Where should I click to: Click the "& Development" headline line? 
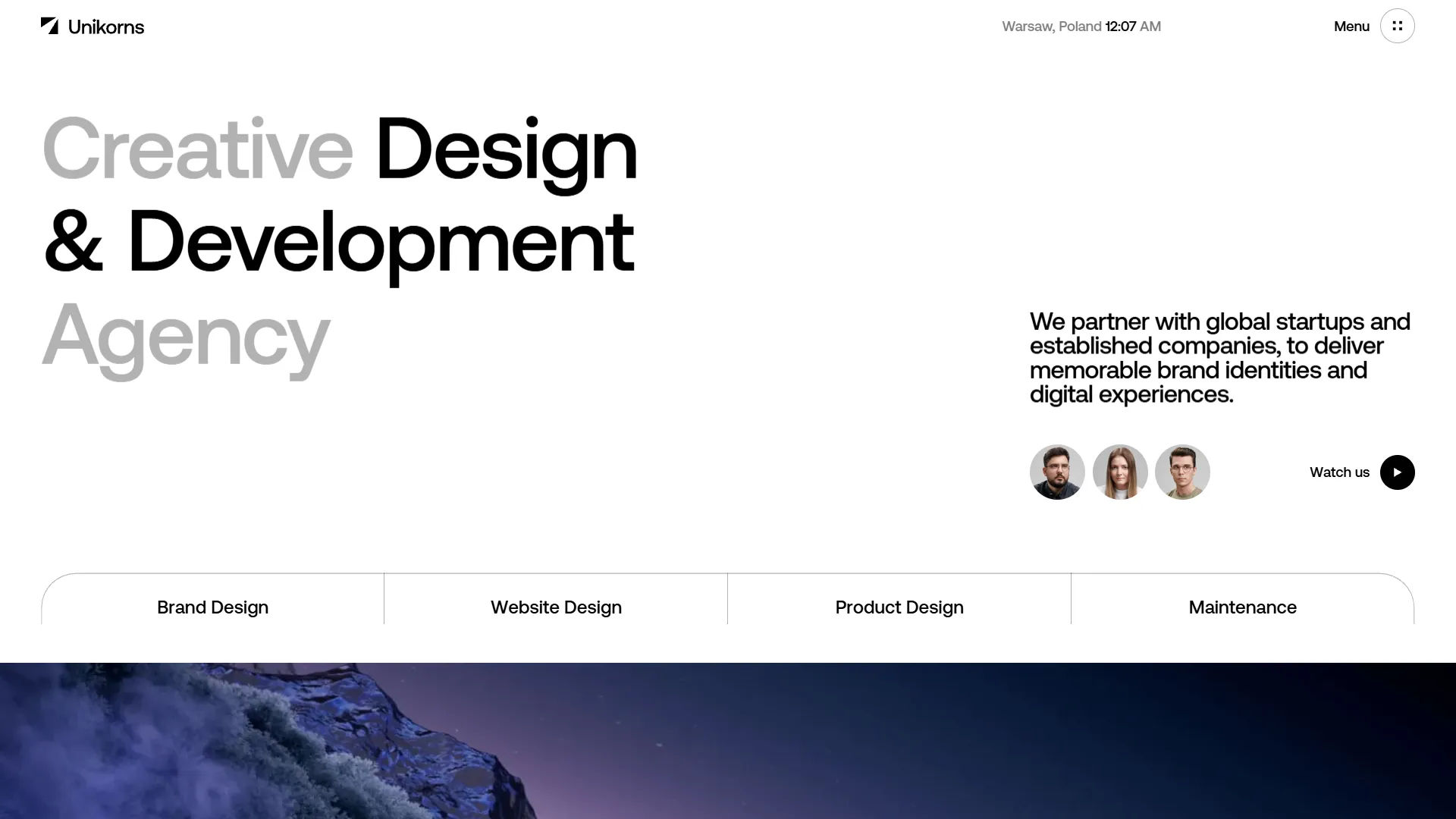(x=339, y=242)
